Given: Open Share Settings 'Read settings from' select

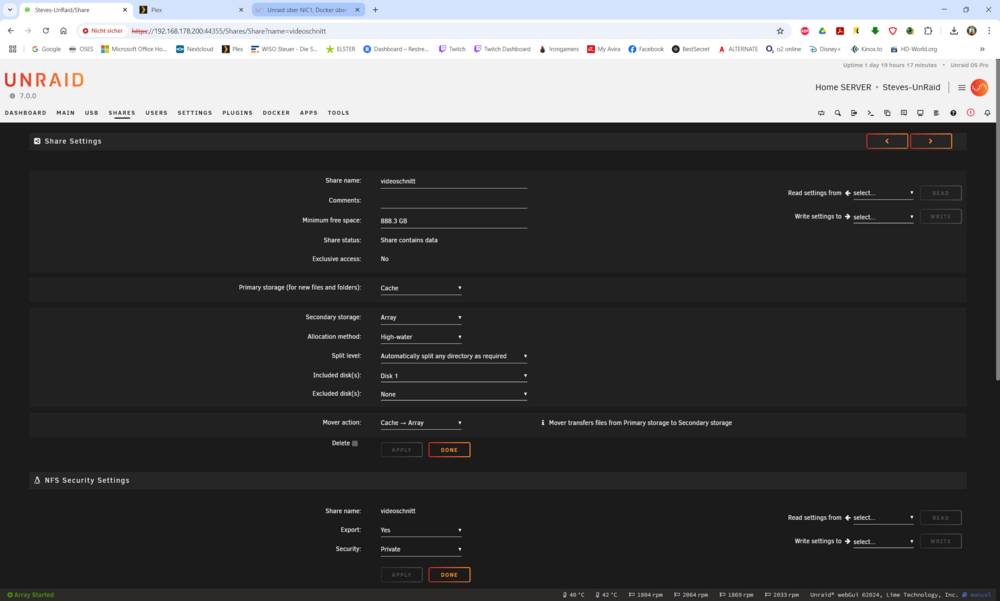Looking at the screenshot, I should (883, 193).
